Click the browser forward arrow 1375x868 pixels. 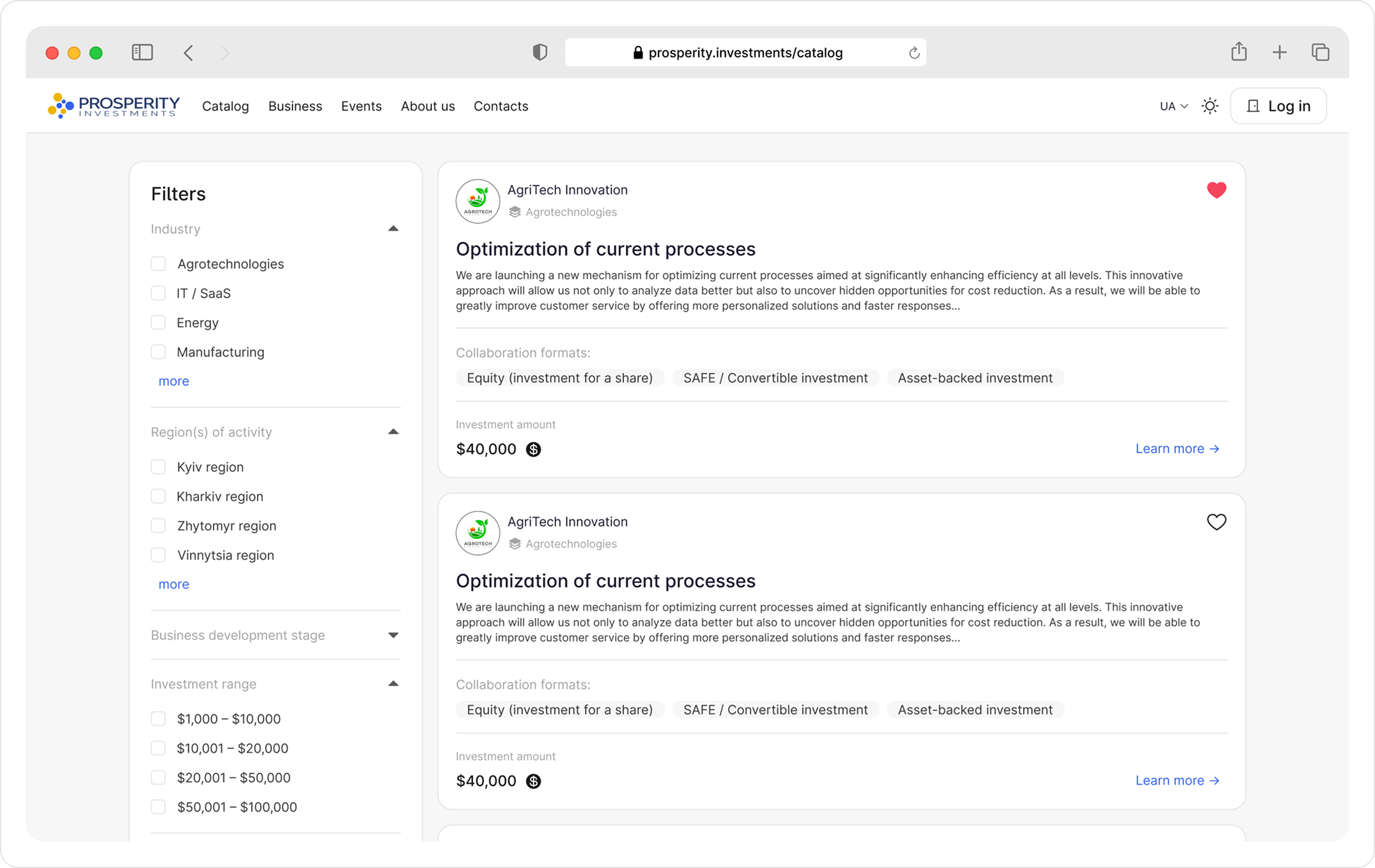225,53
